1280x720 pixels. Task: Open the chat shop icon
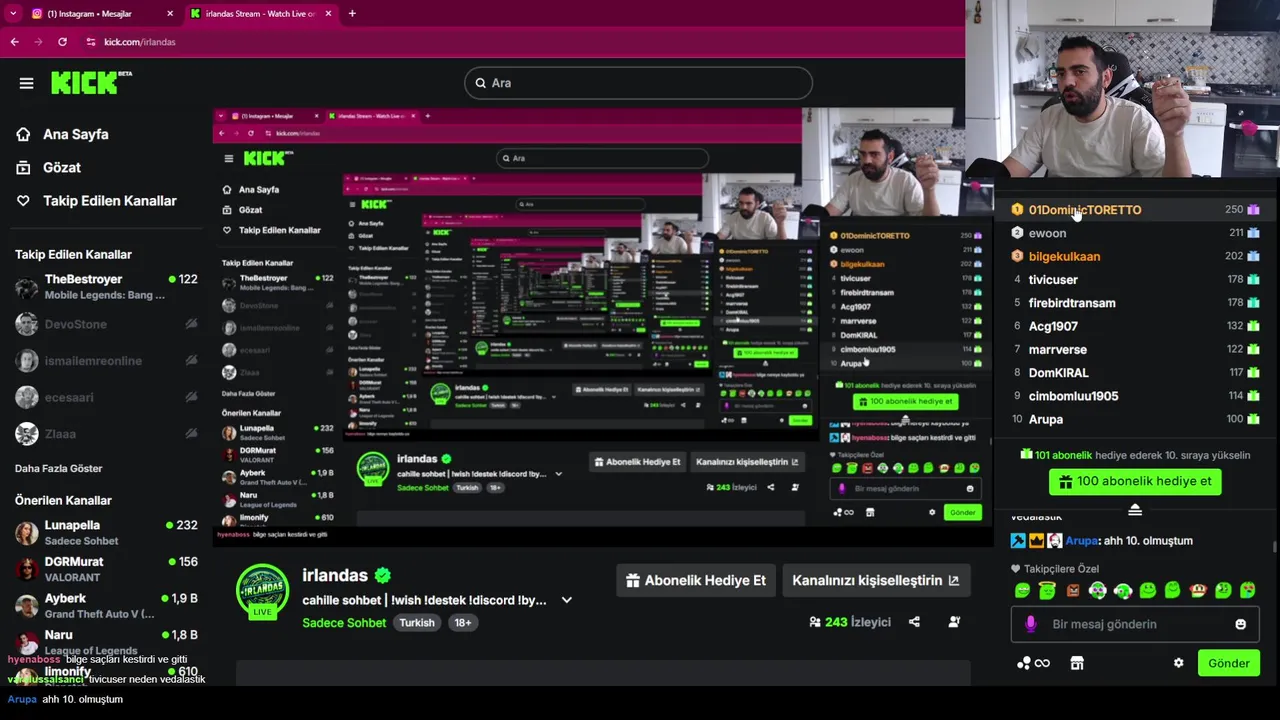tap(1077, 663)
